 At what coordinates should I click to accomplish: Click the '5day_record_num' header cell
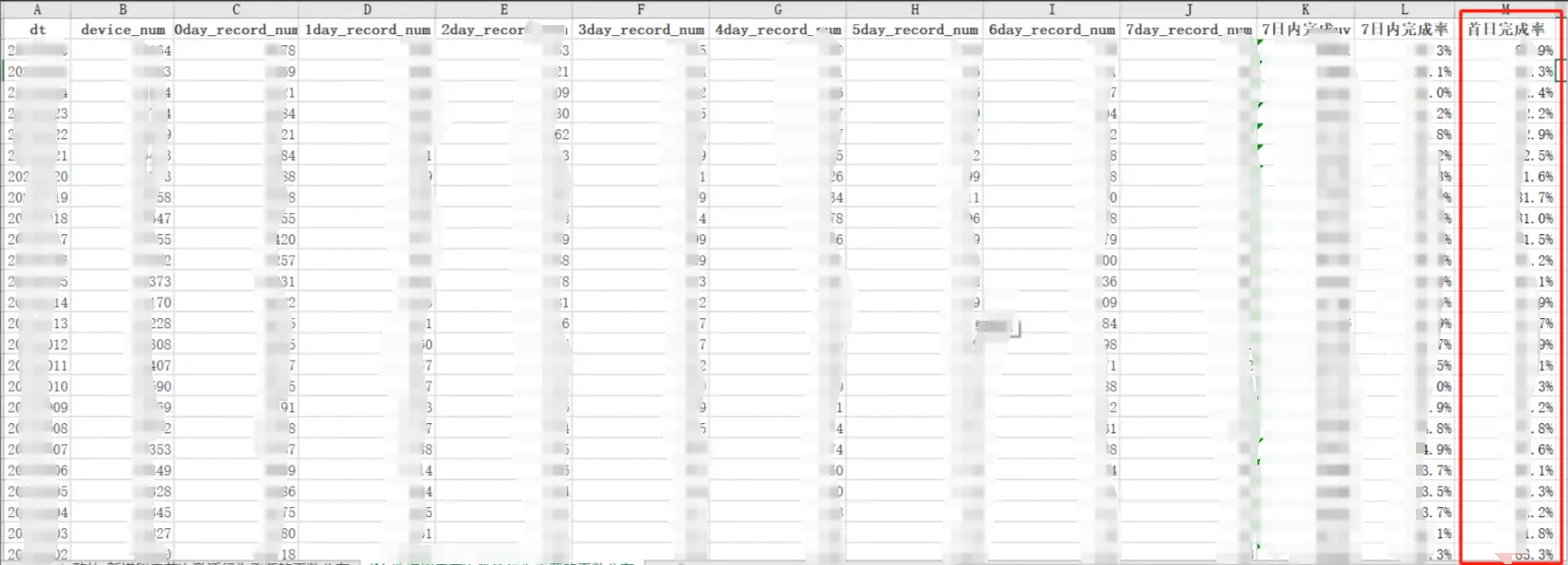tap(914, 29)
